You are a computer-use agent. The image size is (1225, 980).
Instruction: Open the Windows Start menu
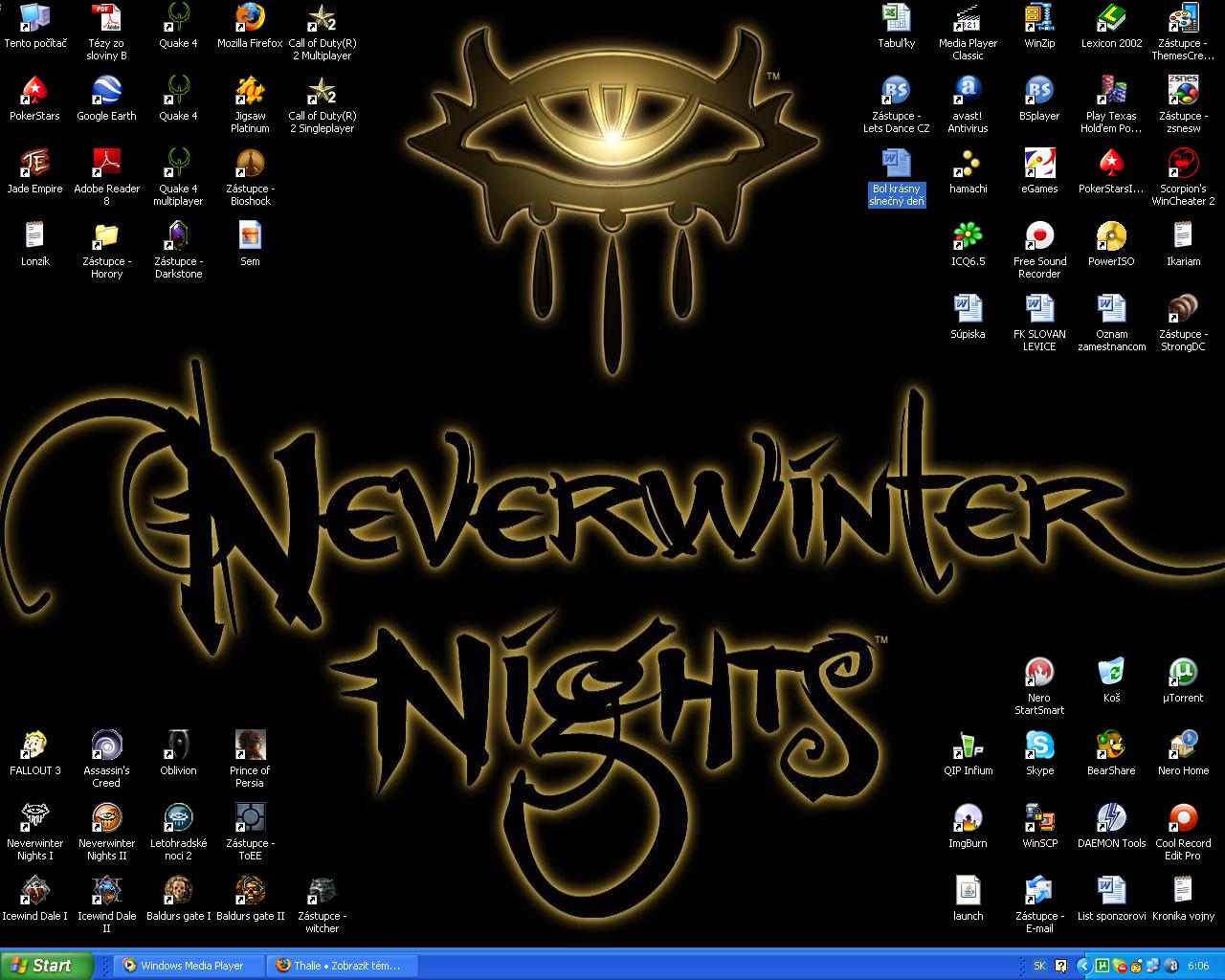point(46,966)
